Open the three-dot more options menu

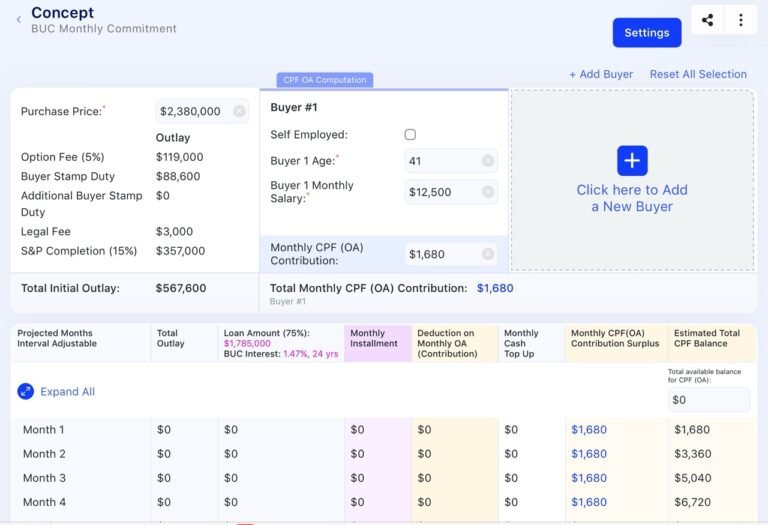tap(741, 20)
